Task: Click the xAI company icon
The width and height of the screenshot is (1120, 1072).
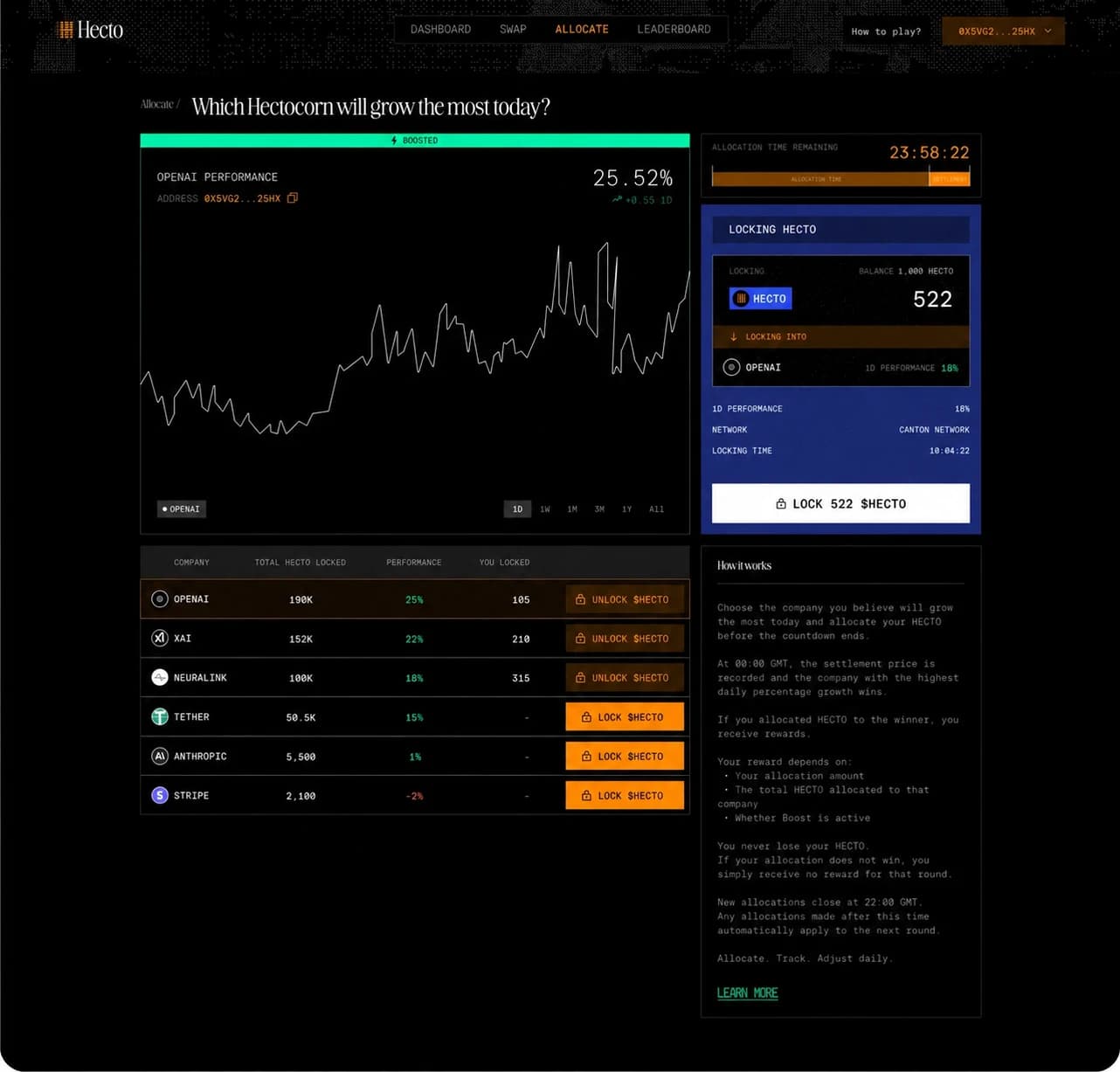Action: coord(160,639)
